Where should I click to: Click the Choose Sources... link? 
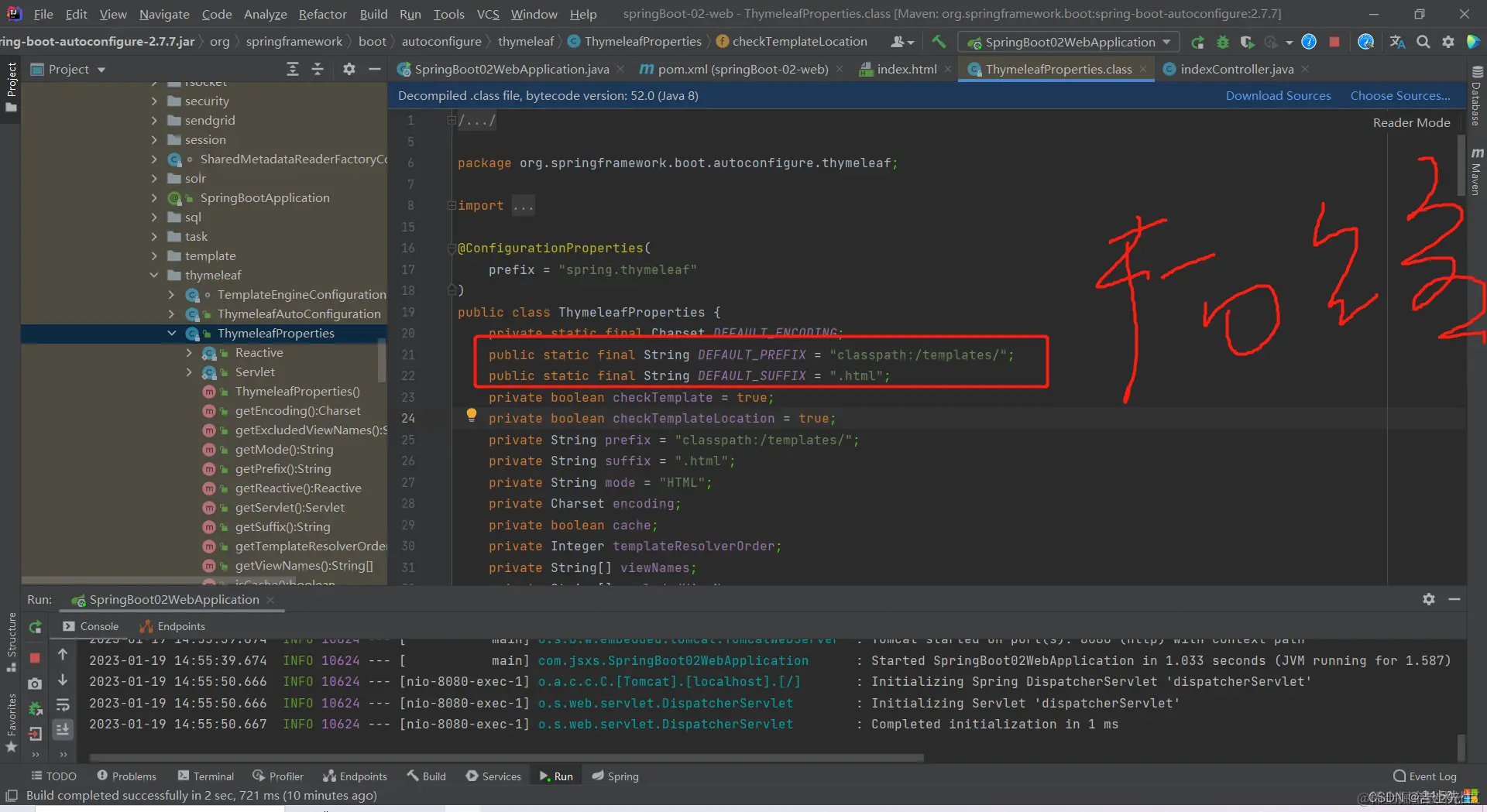point(1400,95)
